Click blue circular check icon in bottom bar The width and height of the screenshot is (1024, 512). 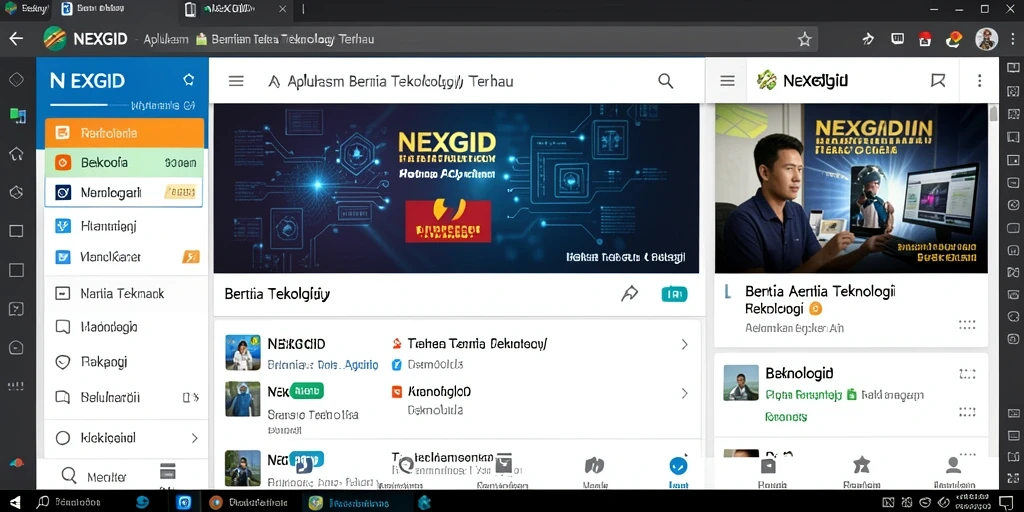tap(679, 466)
